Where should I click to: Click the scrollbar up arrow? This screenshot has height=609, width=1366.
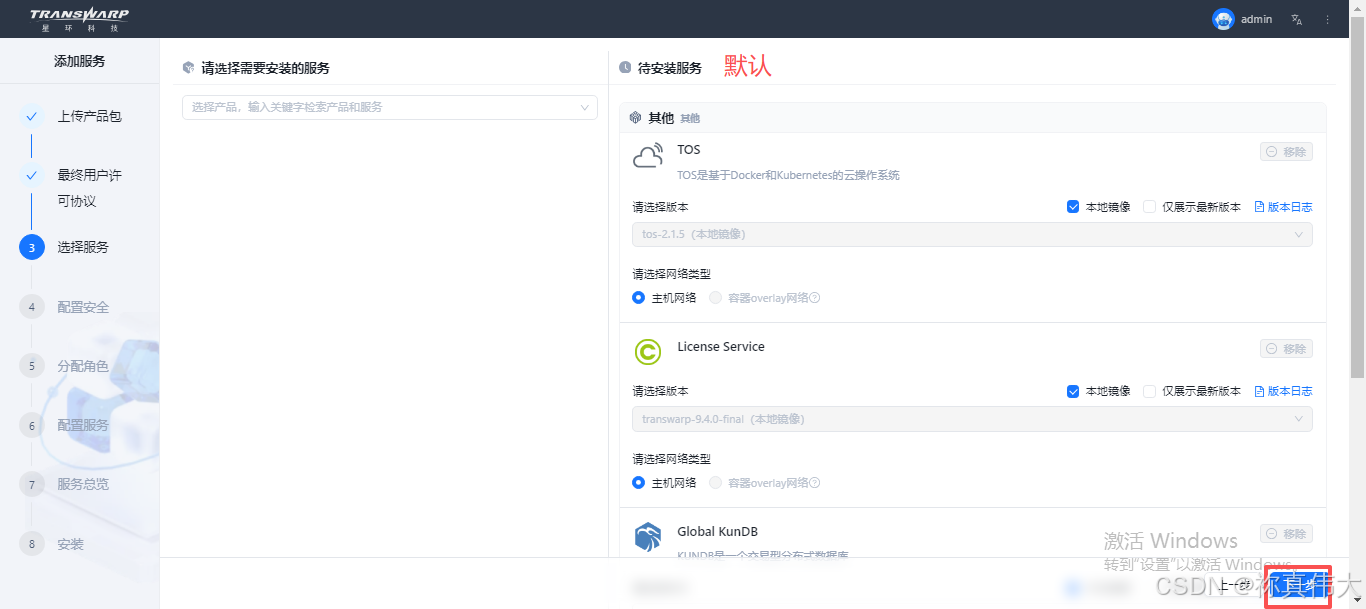coord(1357,8)
